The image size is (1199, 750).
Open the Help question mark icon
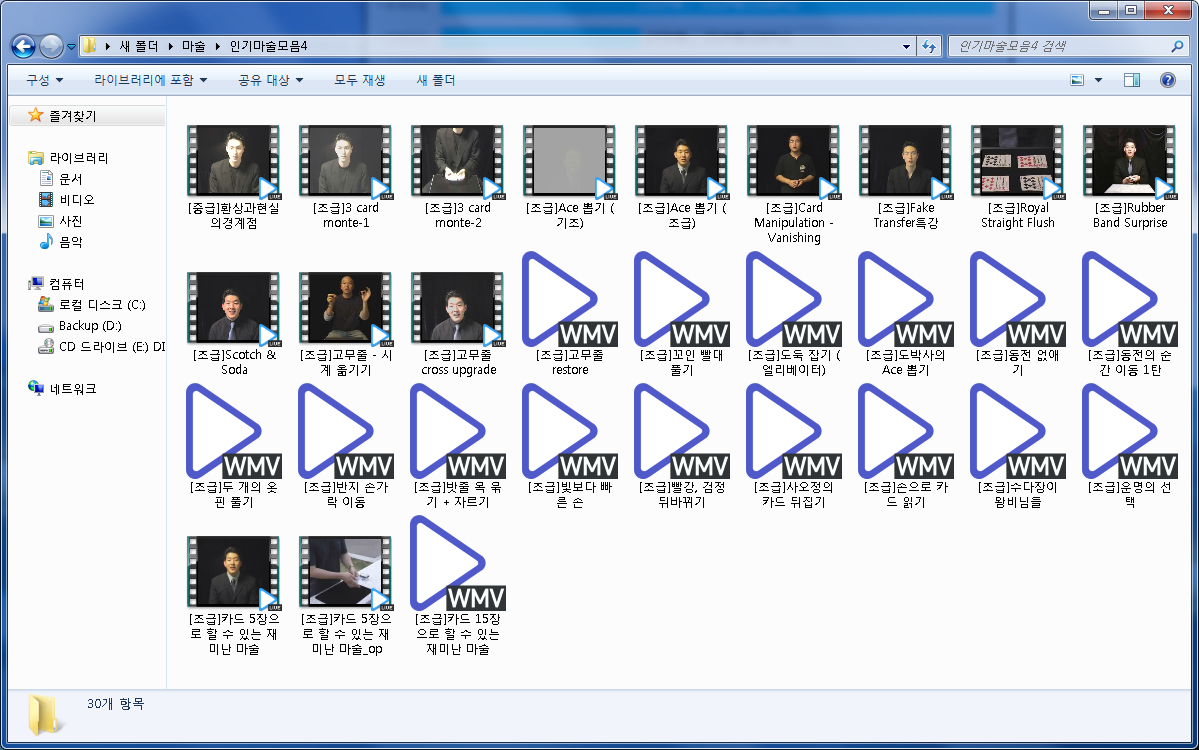[x=1166, y=80]
